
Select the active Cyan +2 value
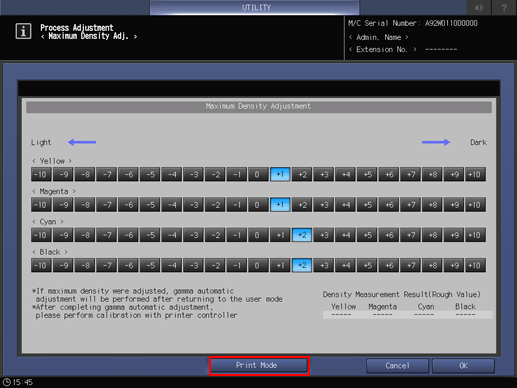point(302,235)
